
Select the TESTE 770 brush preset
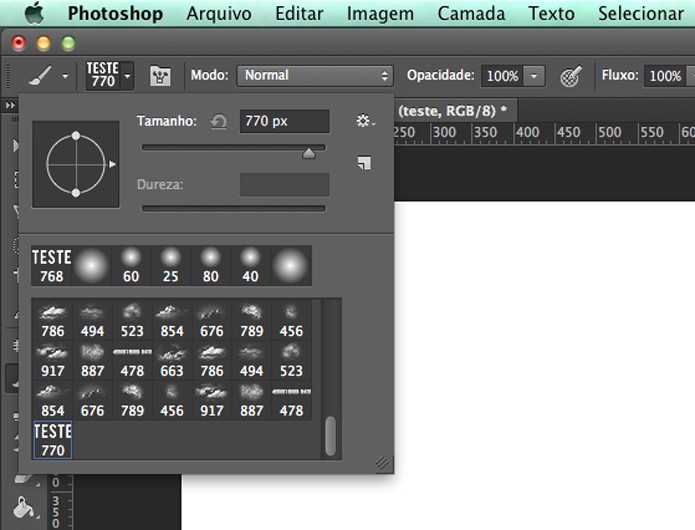pyautogui.click(x=52, y=440)
